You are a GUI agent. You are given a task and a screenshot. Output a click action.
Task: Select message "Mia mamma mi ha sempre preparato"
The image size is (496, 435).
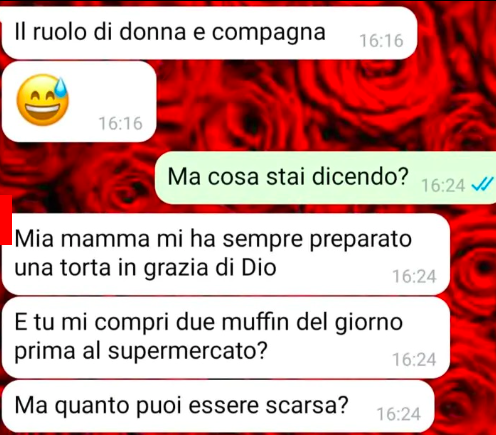pyautogui.click(x=226, y=254)
